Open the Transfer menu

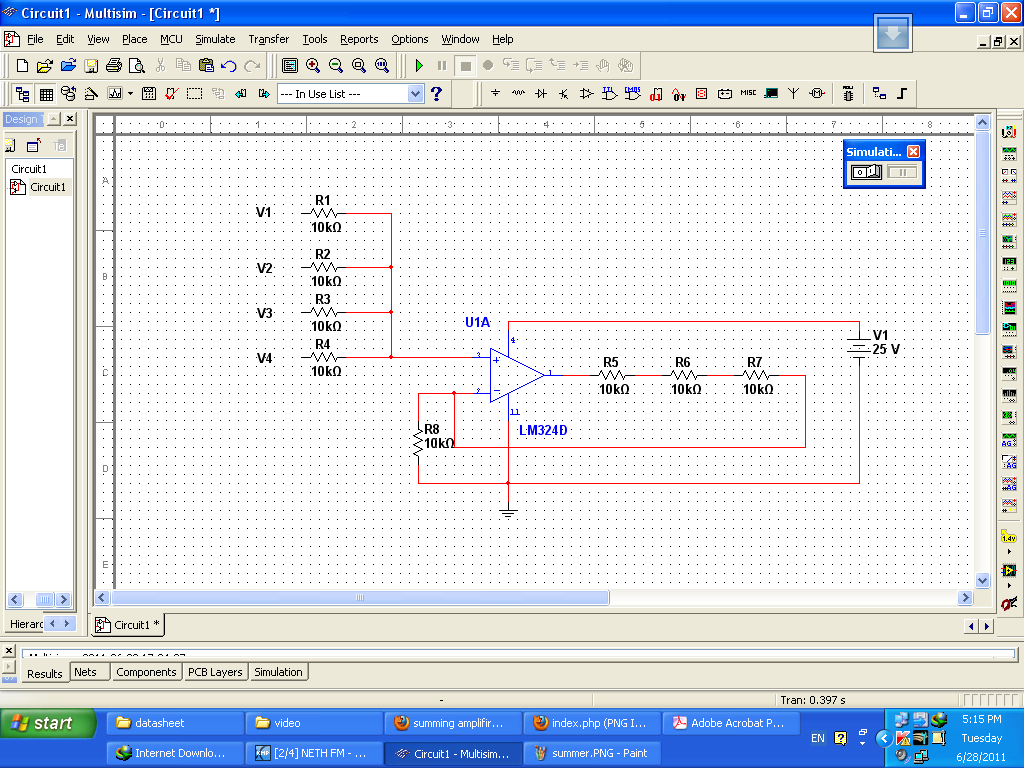coord(268,39)
